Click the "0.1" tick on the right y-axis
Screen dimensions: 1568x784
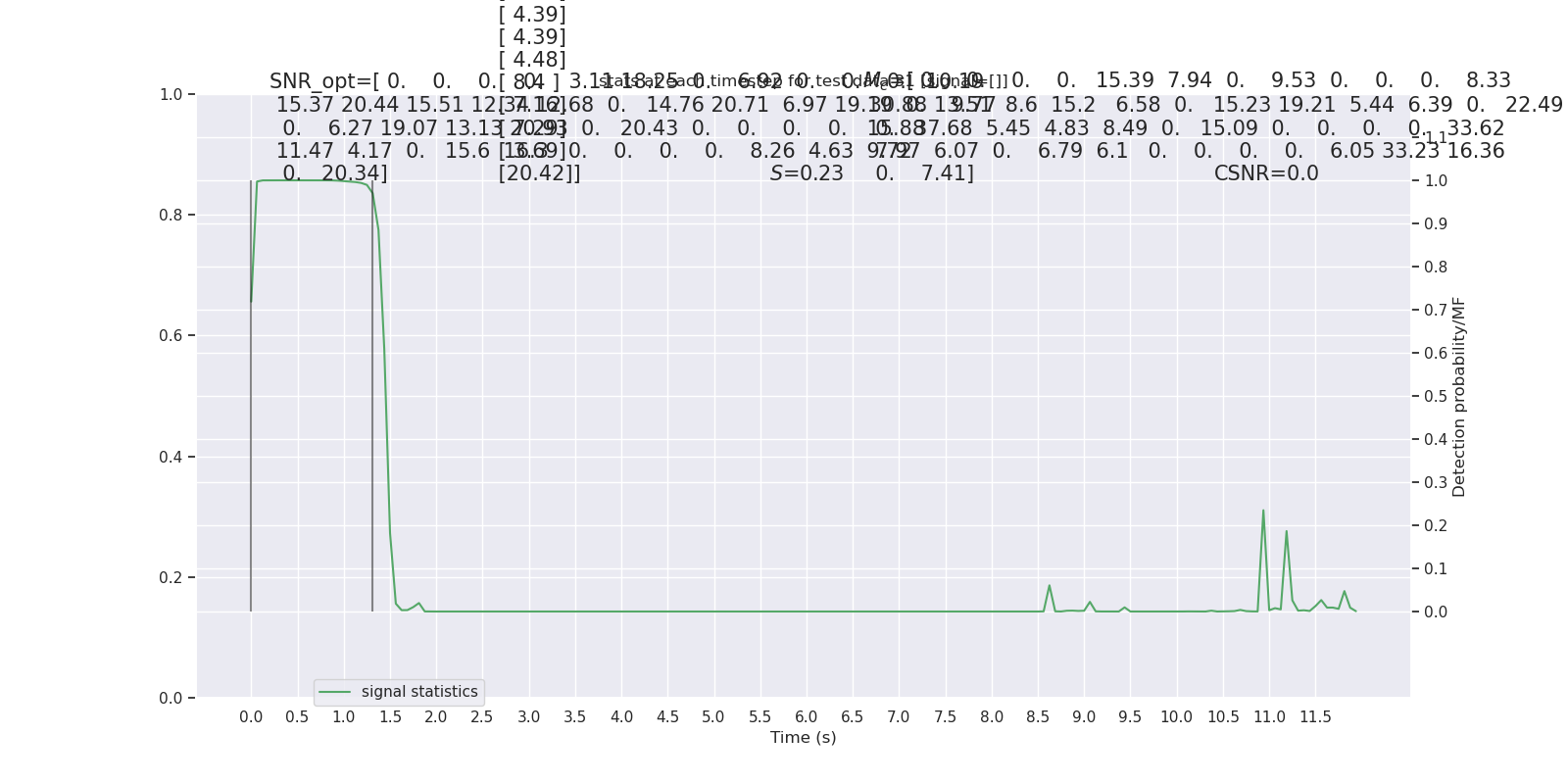[1436, 568]
